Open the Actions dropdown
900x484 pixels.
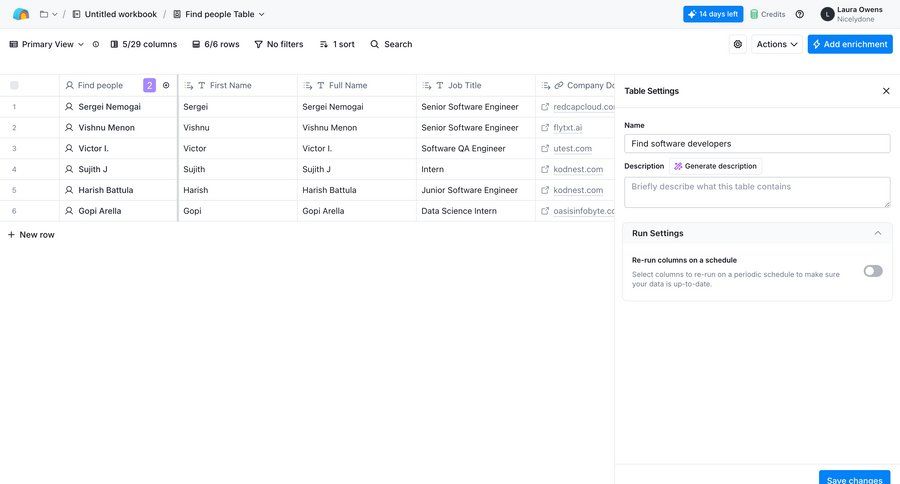coord(777,44)
